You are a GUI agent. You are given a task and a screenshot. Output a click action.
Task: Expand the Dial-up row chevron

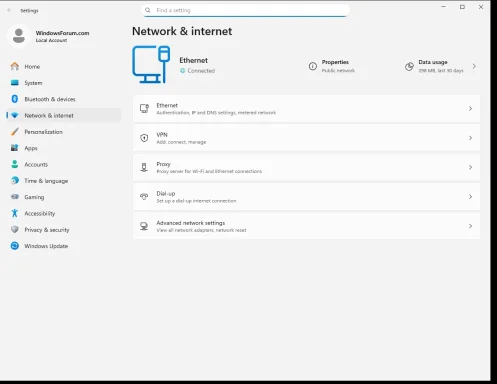(x=470, y=197)
